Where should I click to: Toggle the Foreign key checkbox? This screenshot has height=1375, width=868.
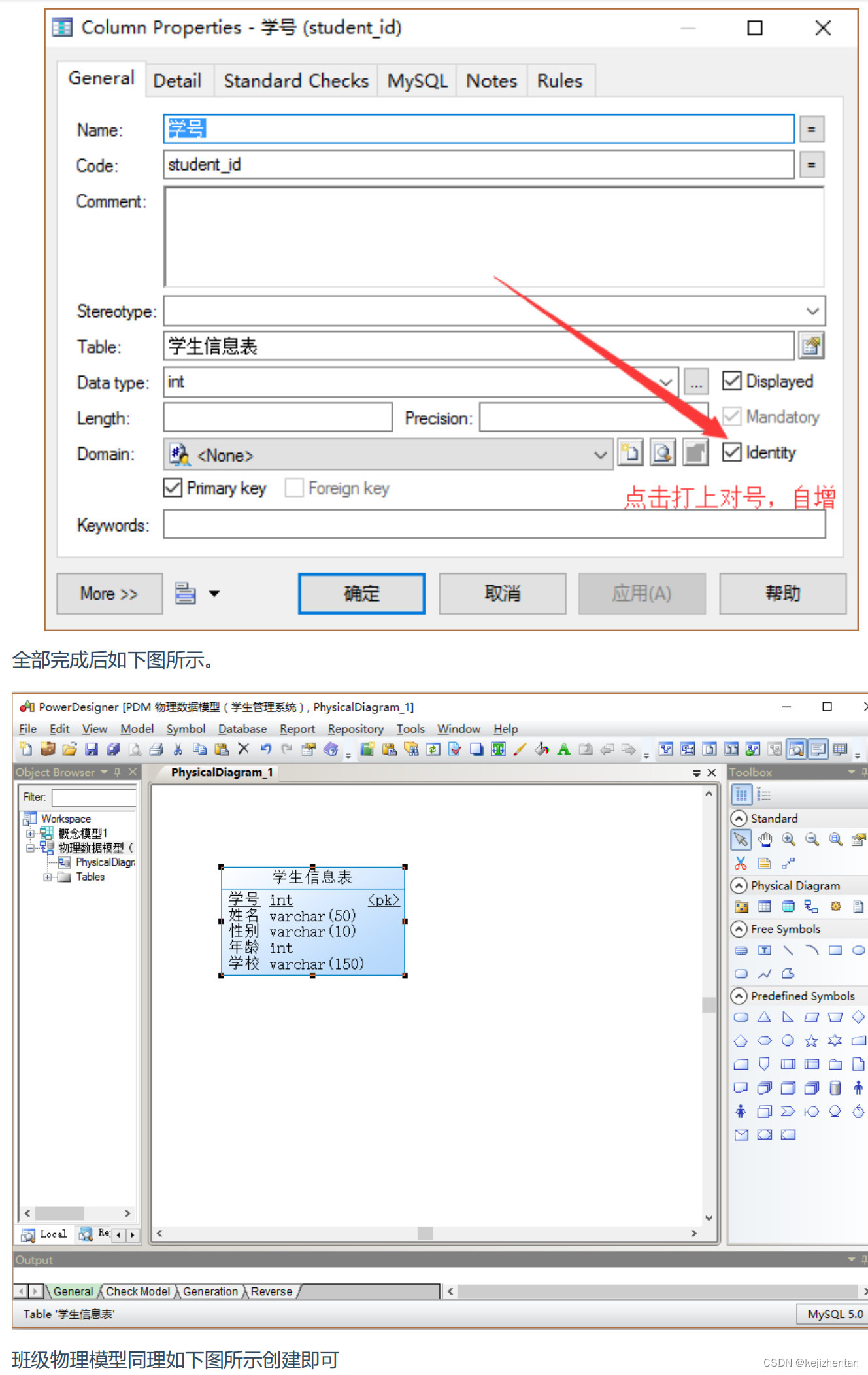294,488
